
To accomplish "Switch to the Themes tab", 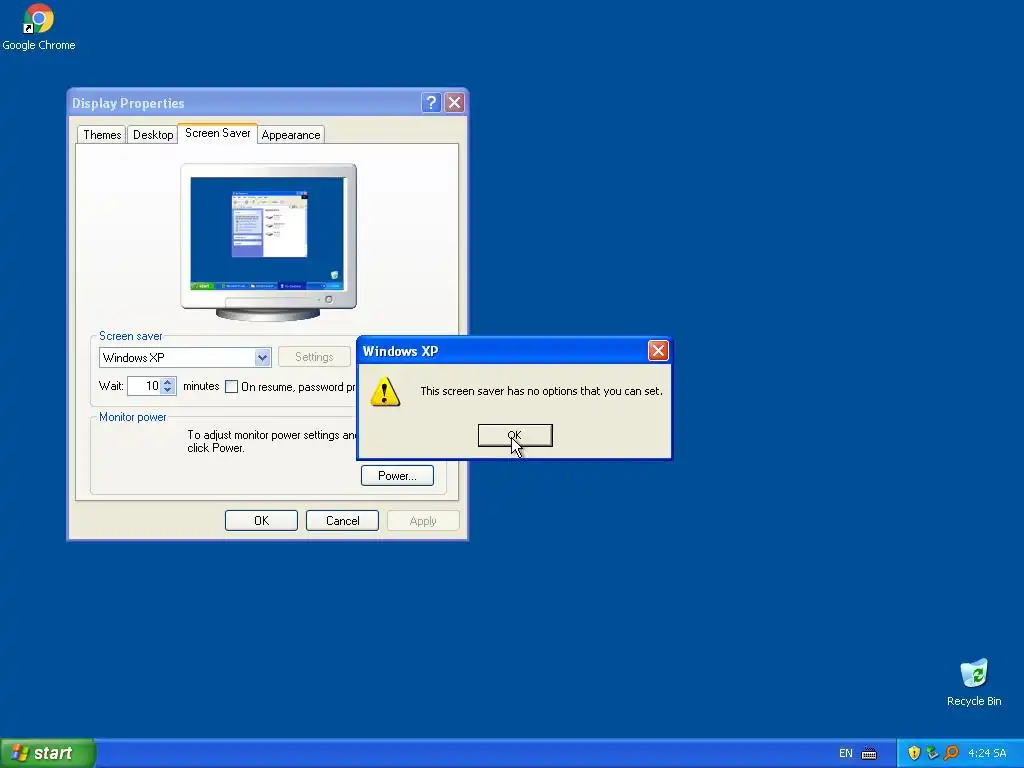I will (102, 135).
